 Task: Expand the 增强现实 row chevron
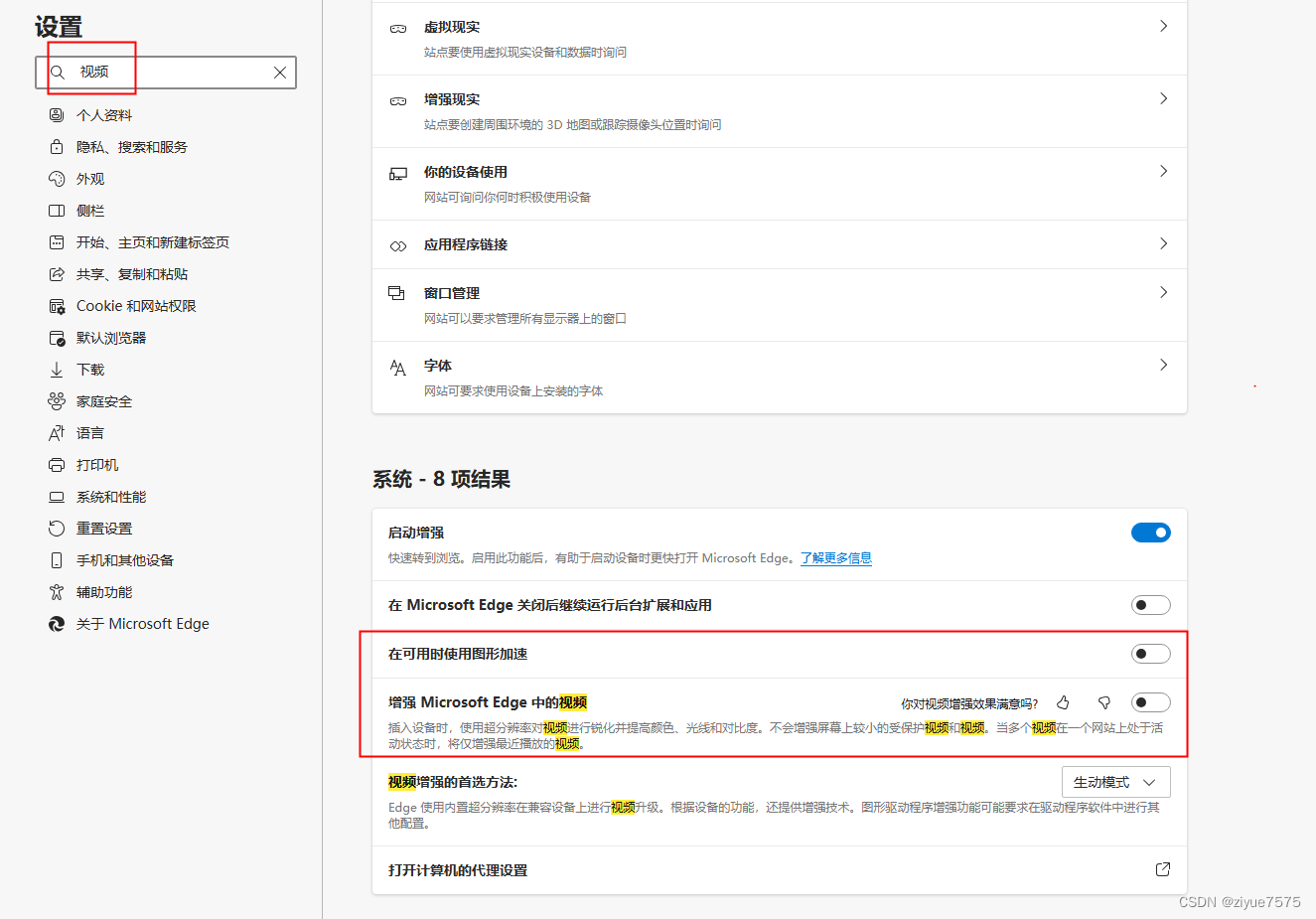click(x=1163, y=98)
